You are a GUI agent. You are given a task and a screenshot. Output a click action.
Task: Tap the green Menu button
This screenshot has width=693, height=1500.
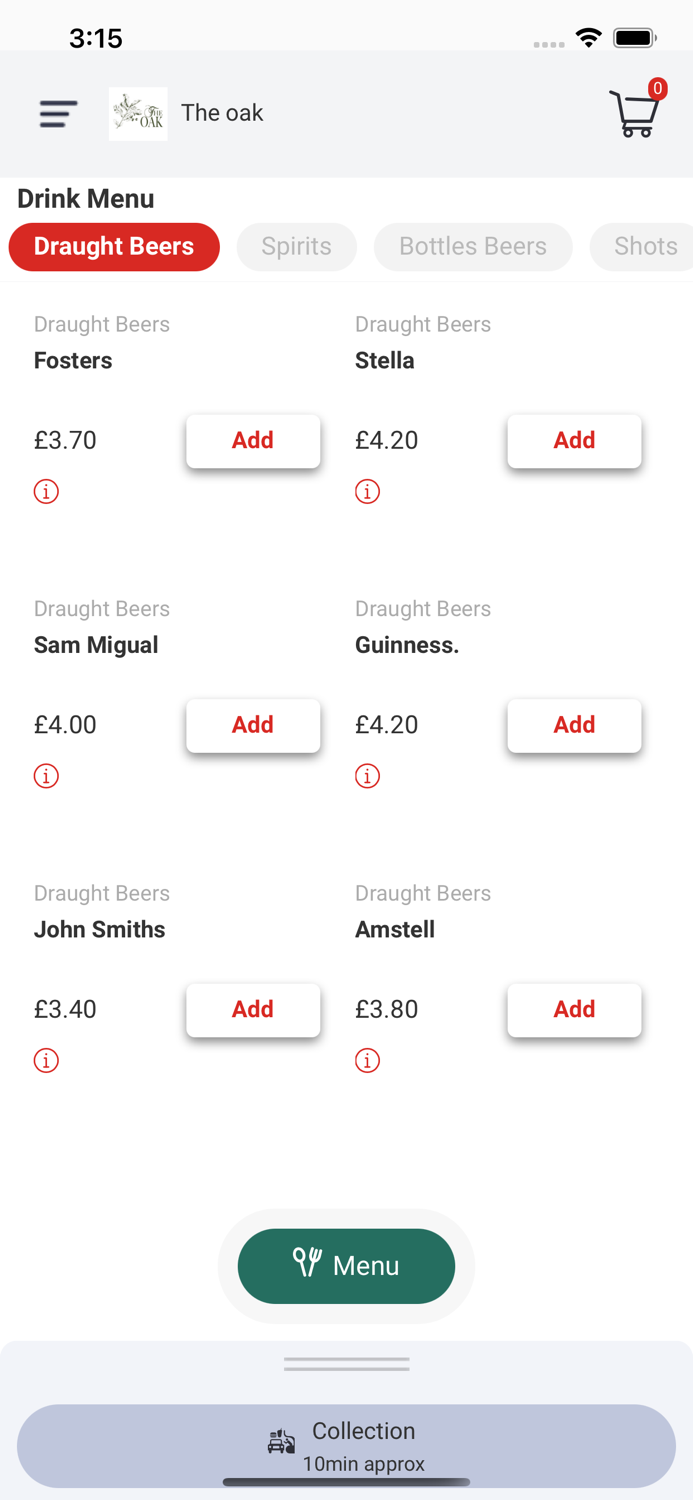pyautogui.click(x=346, y=1266)
